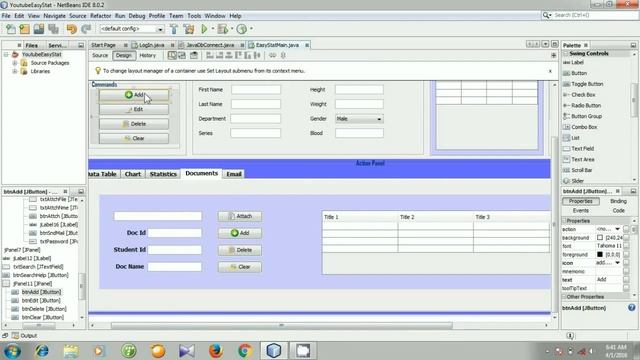Select the Chart tab in the form
640x360 pixels.
133,174
